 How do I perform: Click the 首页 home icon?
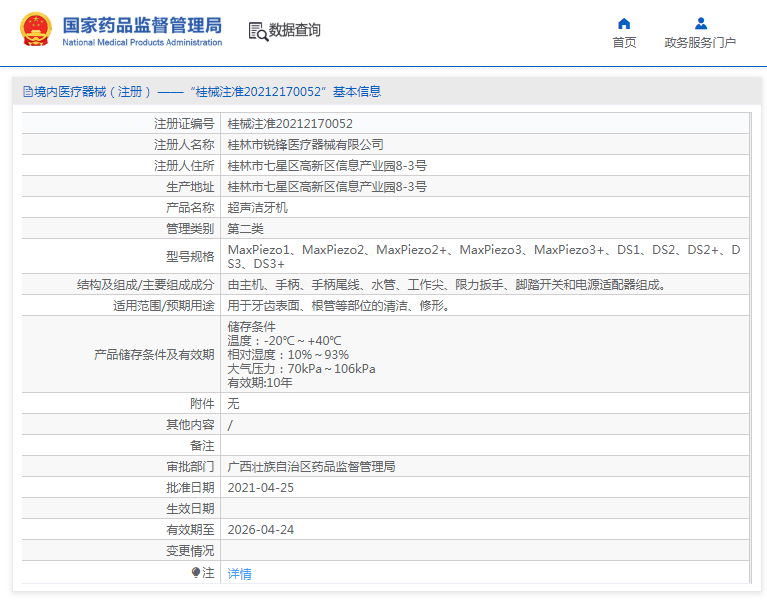(x=624, y=23)
